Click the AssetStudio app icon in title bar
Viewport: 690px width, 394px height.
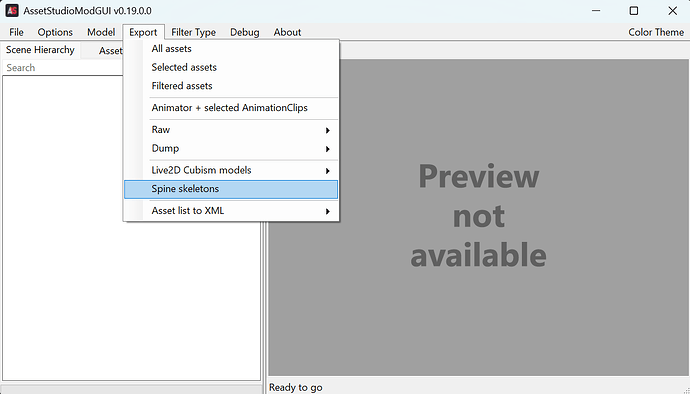pos(12,11)
